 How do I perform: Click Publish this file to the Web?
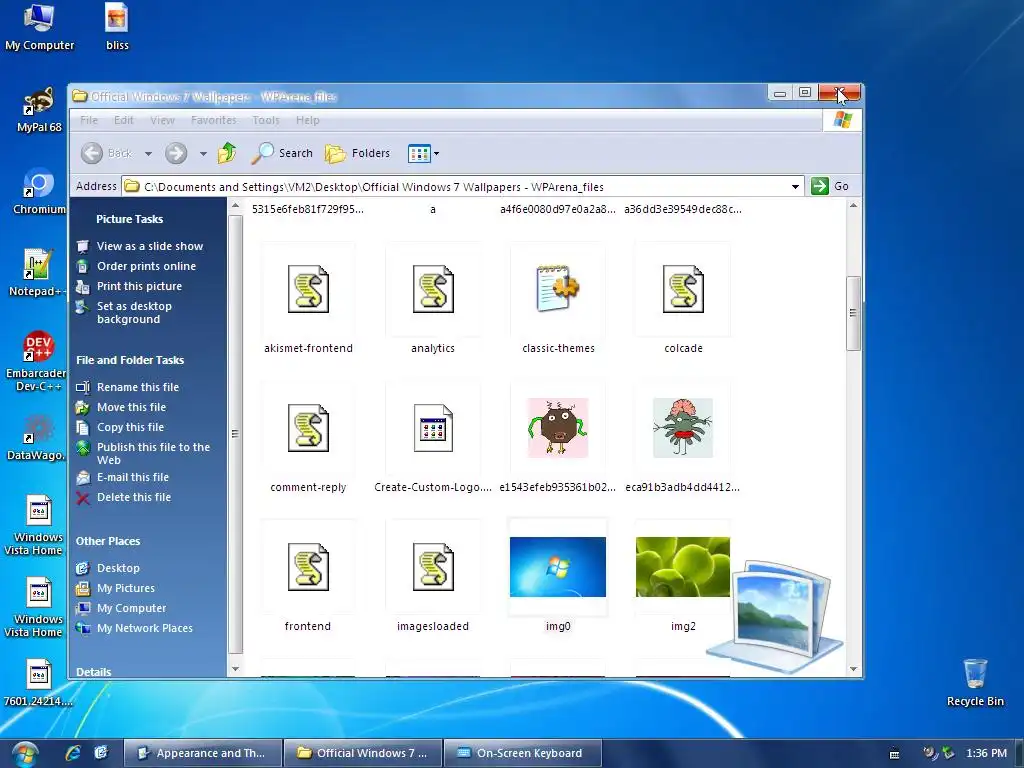tap(153, 453)
